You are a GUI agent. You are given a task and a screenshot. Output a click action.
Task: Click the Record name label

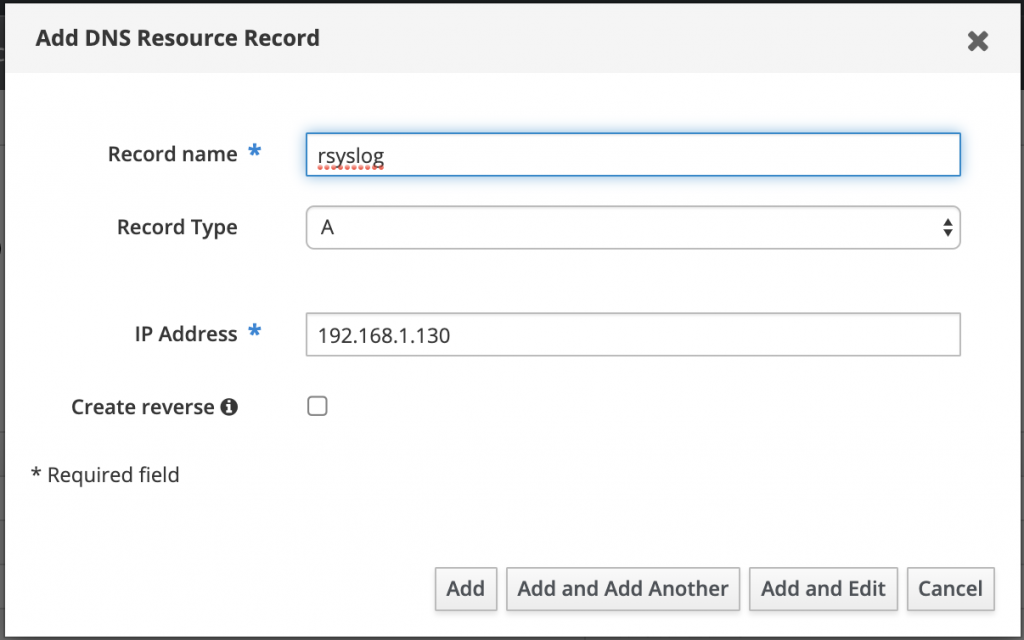(x=172, y=154)
